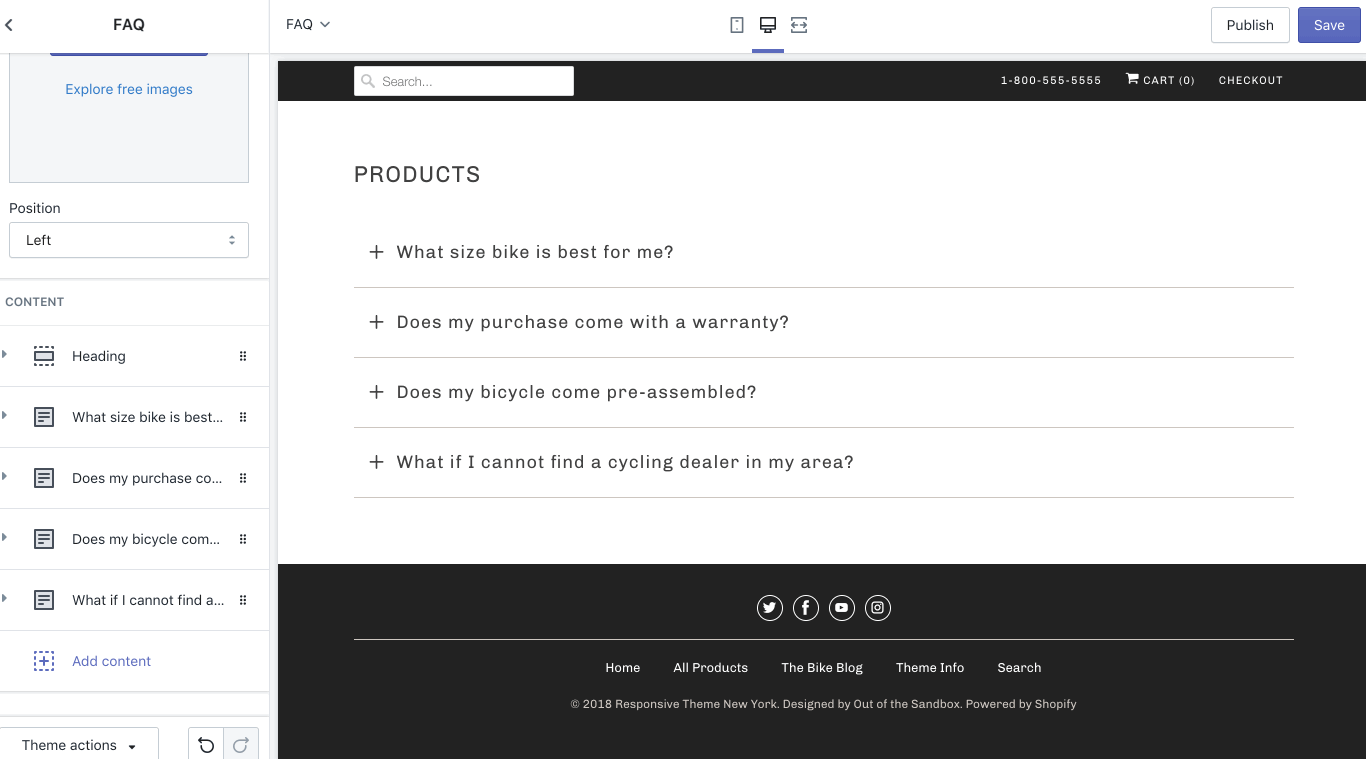Image resolution: width=1366 pixels, height=759 pixels.
Task: Open the Instagram social icon
Action: click(878, 608)
